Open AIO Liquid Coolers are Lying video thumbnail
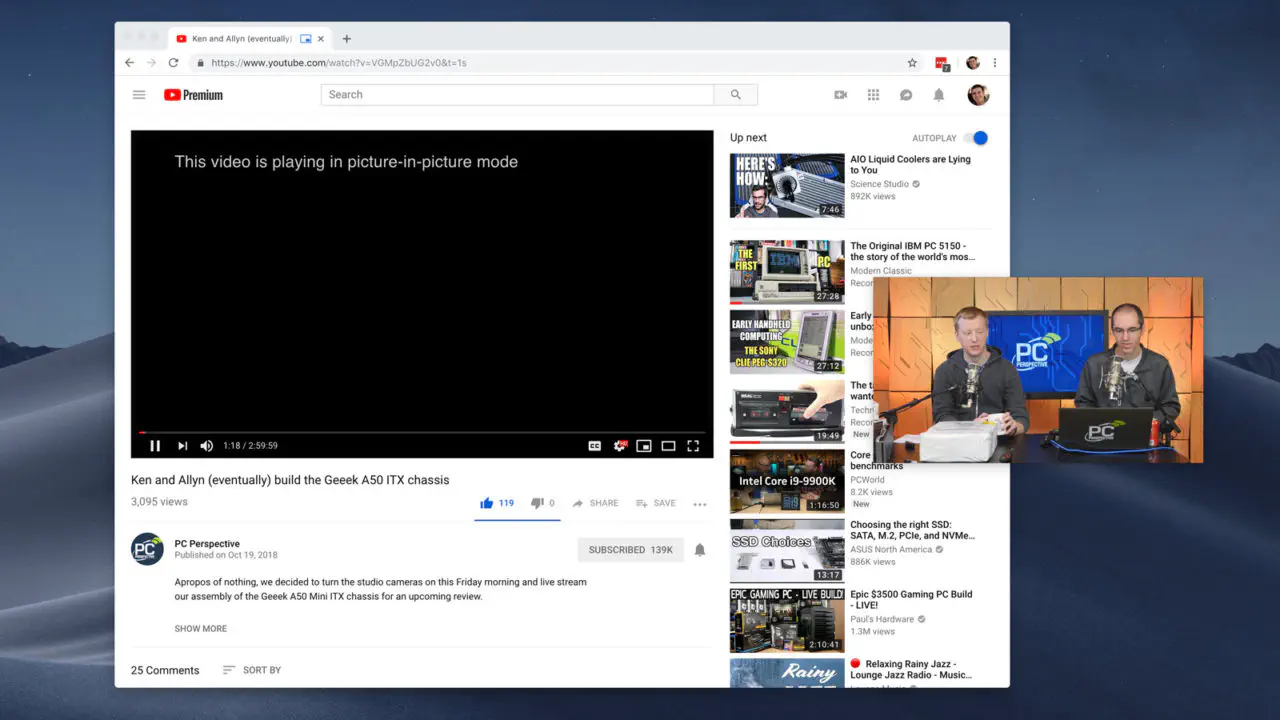1280x720 pixels. [x=787, y=185]
